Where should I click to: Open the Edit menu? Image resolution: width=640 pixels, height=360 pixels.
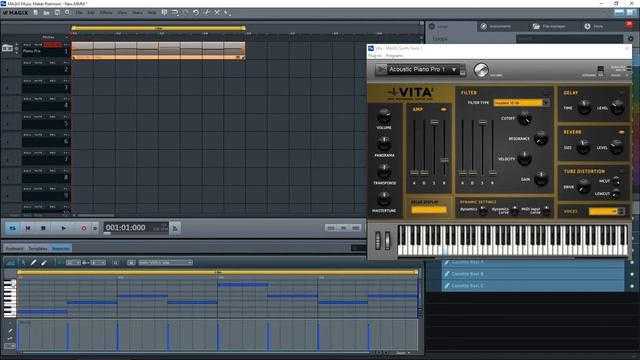tap(91, 13)
